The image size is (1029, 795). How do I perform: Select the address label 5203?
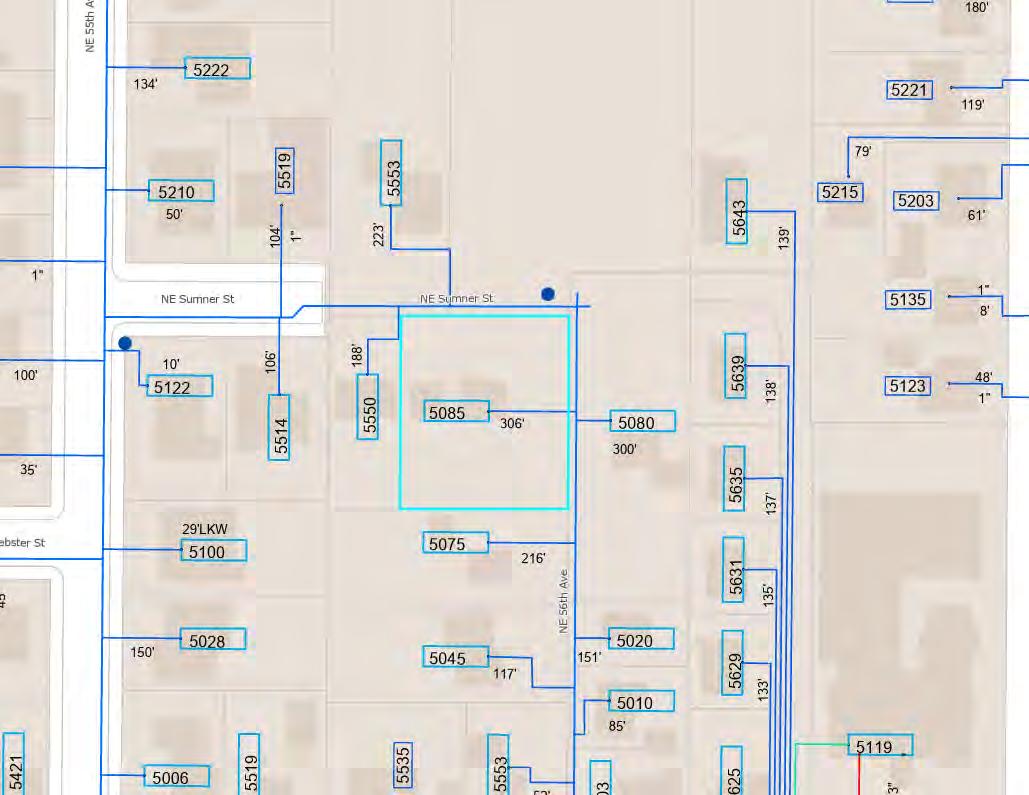click(916, 200)
